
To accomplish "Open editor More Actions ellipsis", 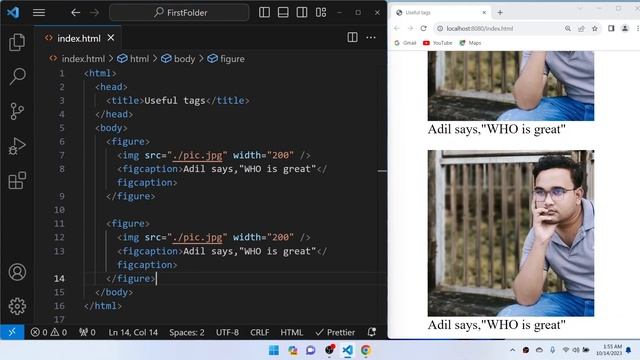I will [x=371, y=38].
